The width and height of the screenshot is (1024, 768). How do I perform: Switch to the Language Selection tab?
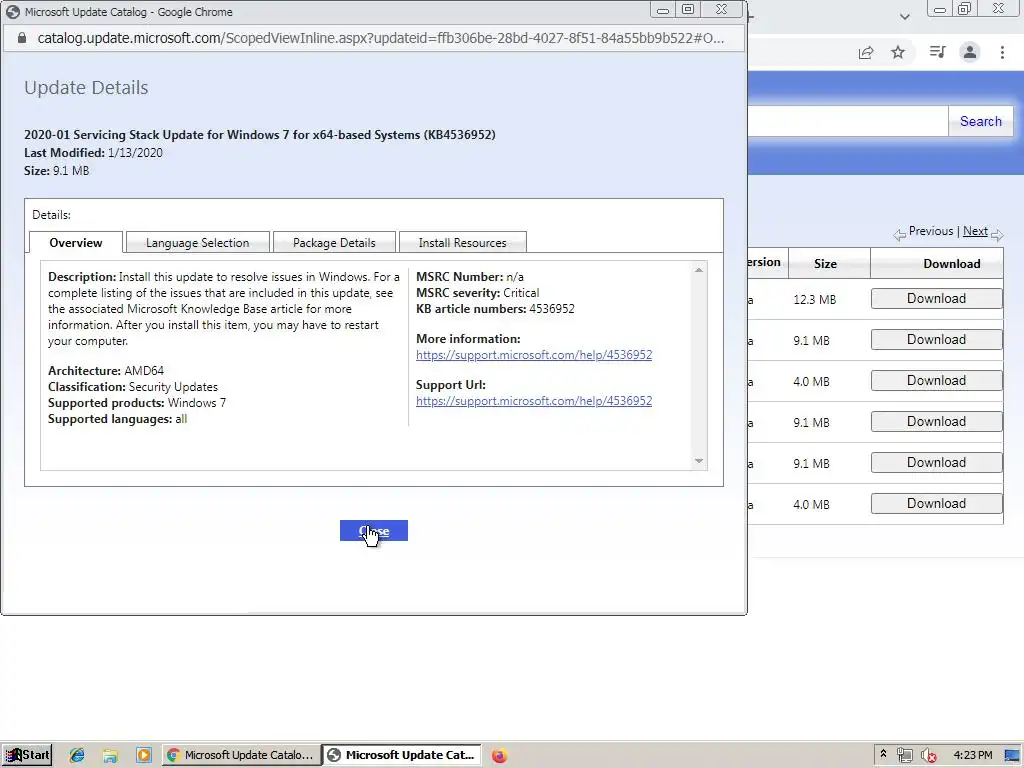click(x=197, y=242)
